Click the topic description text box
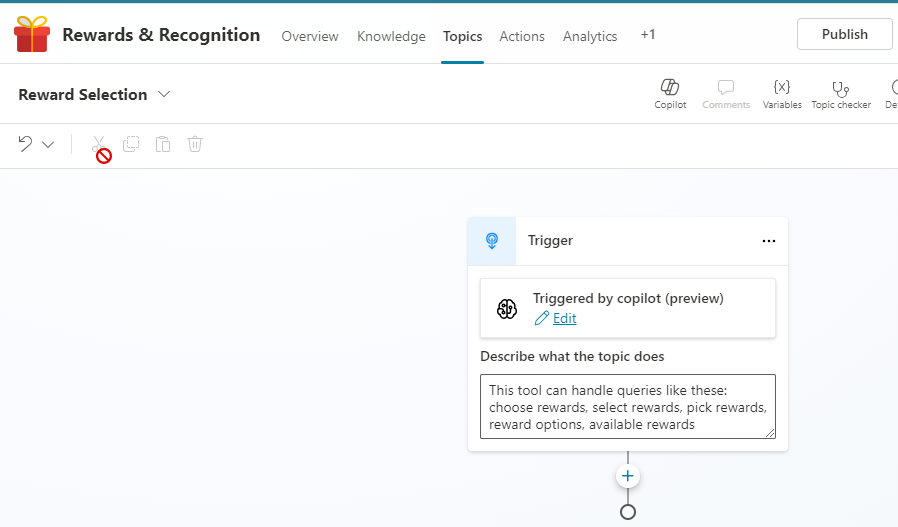 627,406
